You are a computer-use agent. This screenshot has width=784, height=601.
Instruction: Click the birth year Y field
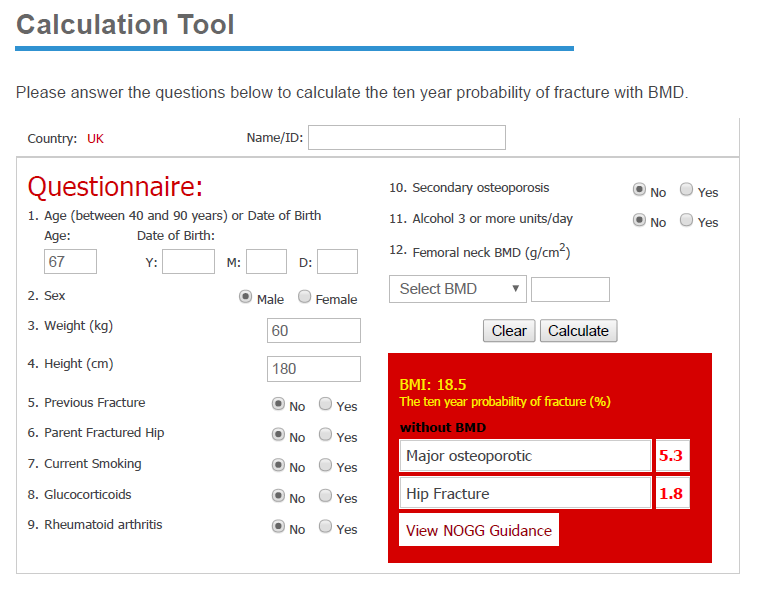[x=188, y=262]
